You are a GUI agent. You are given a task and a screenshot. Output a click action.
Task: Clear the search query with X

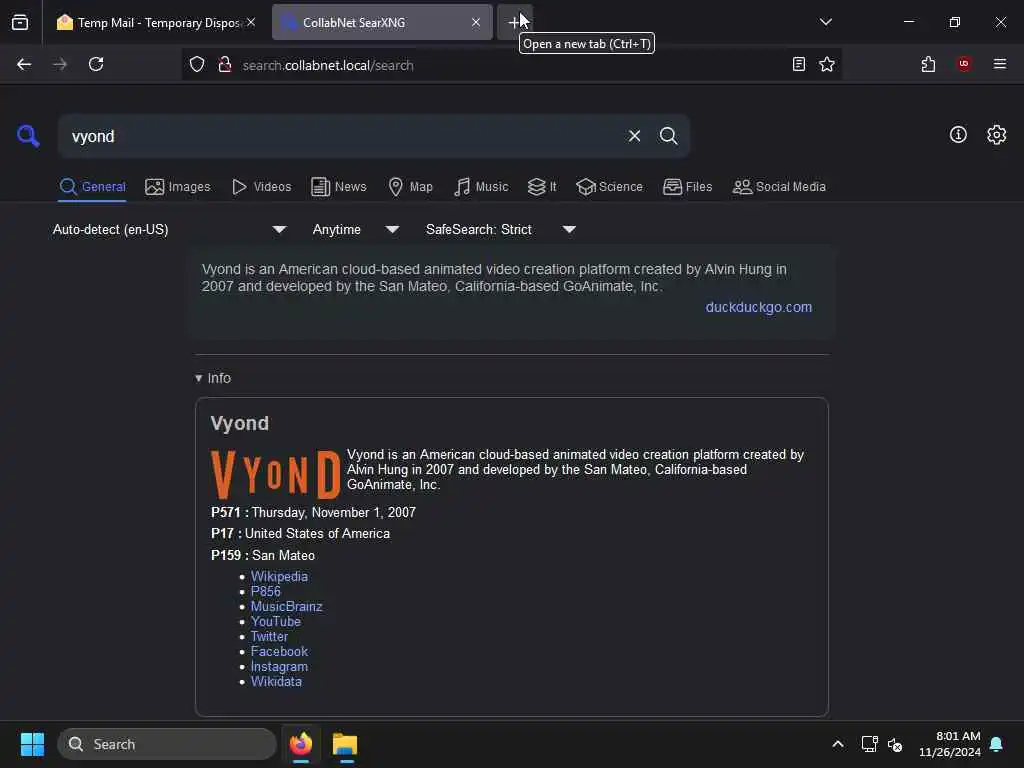click(x=634, y=136)
